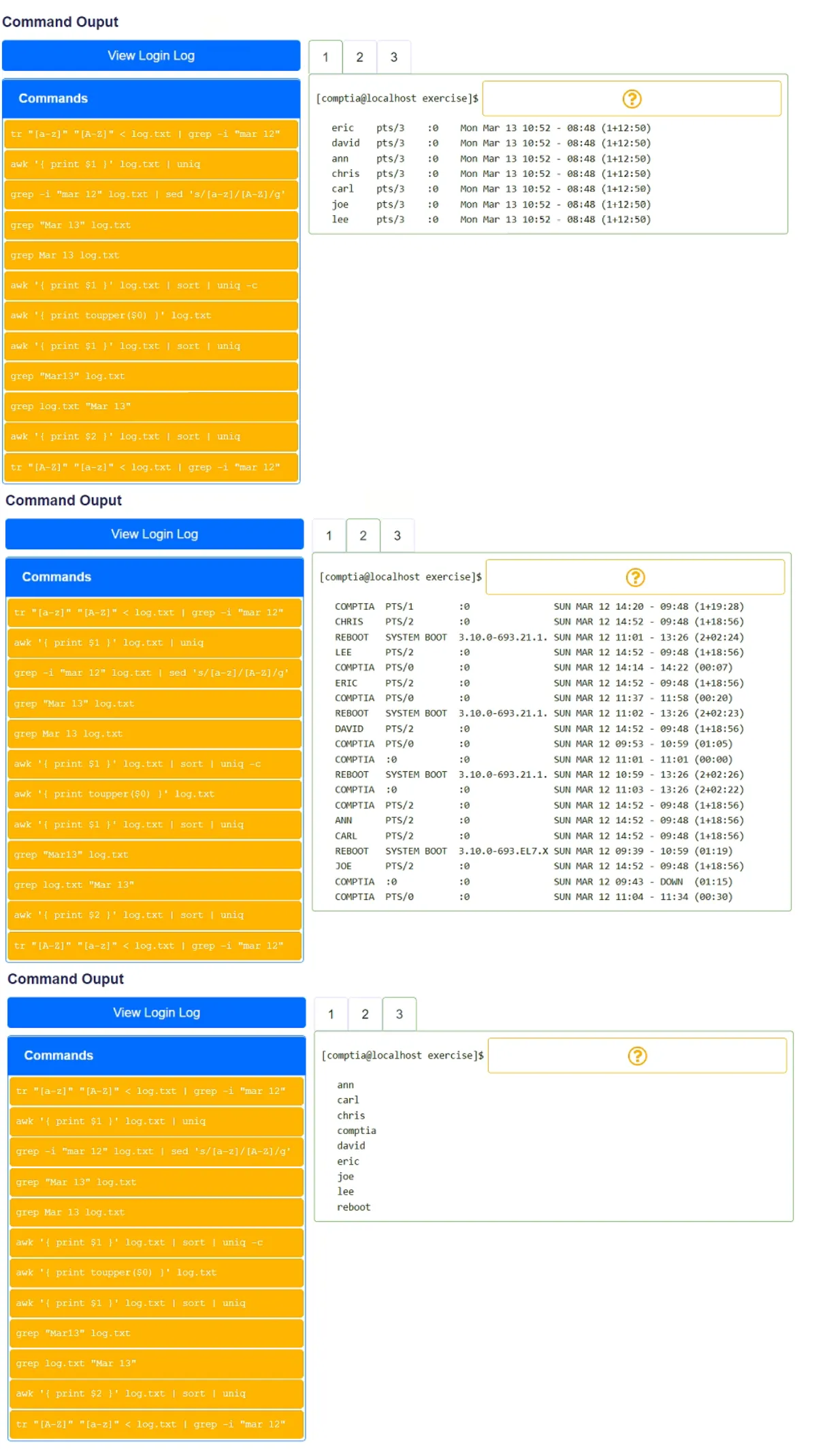
Task: Pick the awk print $2 sort uniq command, bottom panel
Action: pos(157,1394)
